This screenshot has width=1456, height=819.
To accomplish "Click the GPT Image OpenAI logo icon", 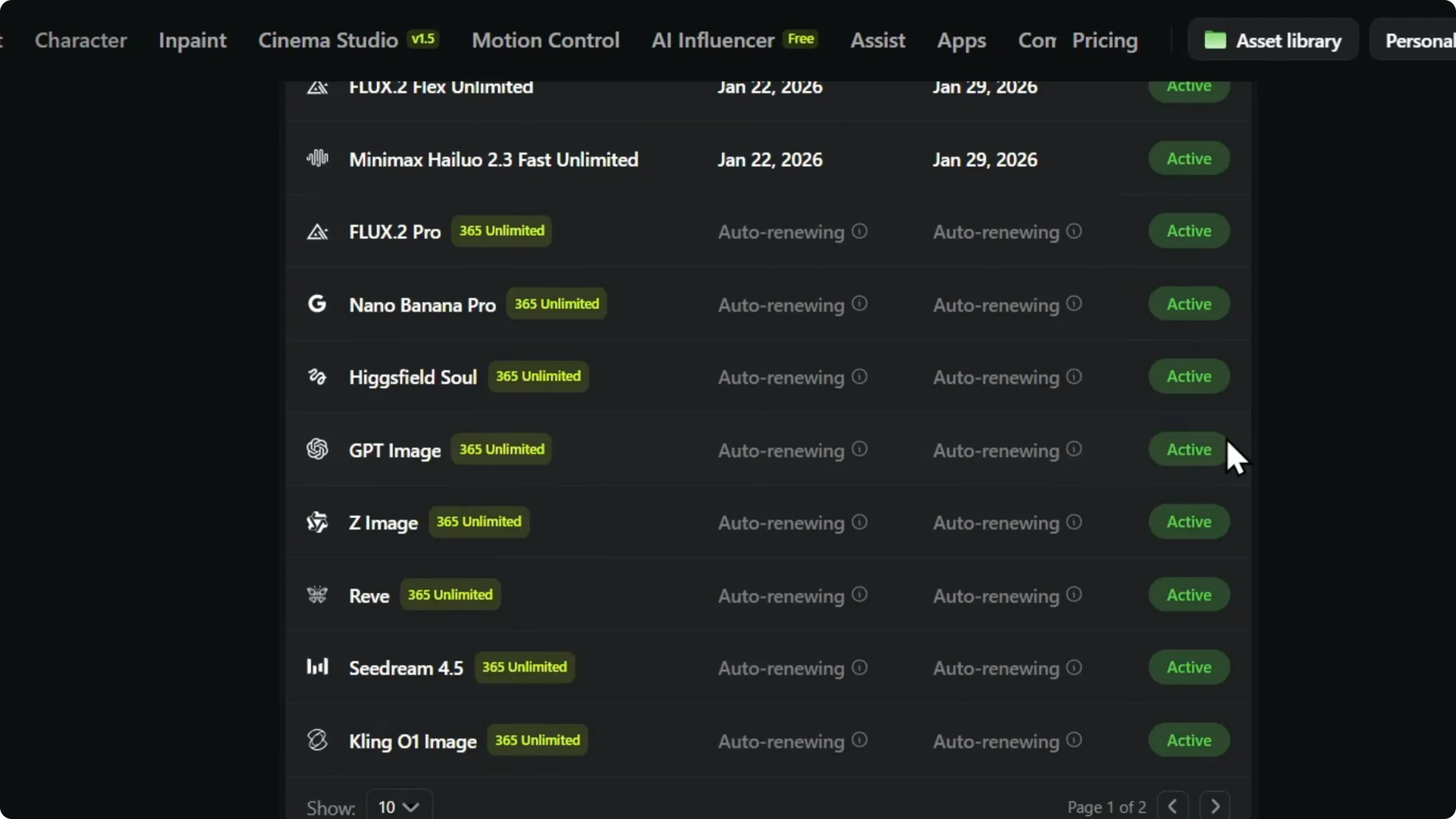I will point(317,449).
